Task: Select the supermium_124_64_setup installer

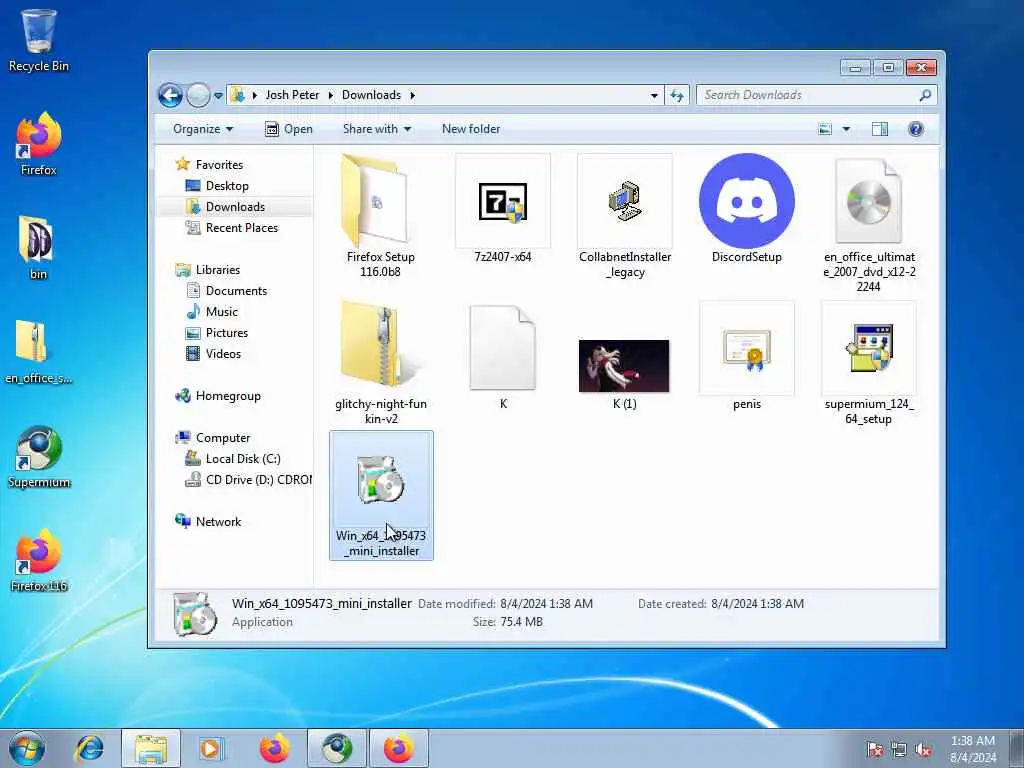Action: coord(869,362)
